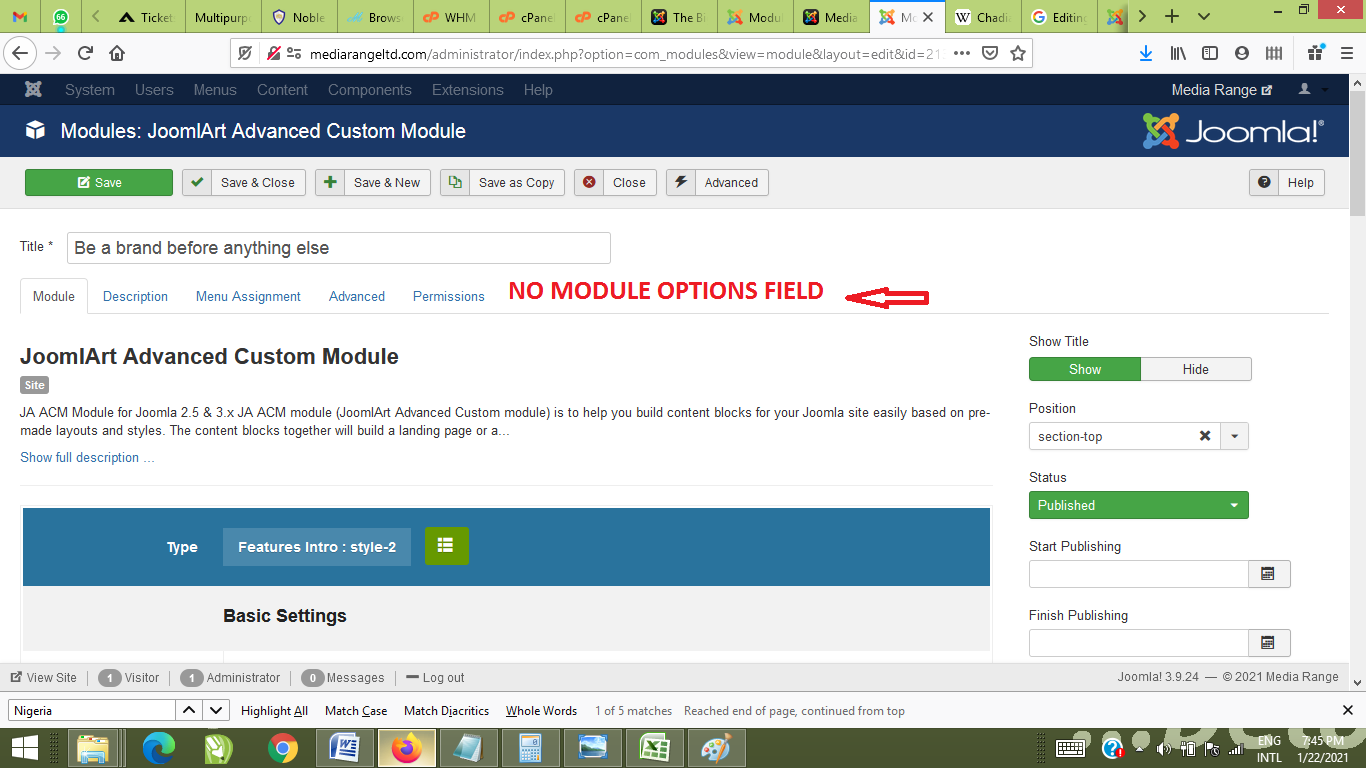Go to the Firefox home page

(117, 53)
